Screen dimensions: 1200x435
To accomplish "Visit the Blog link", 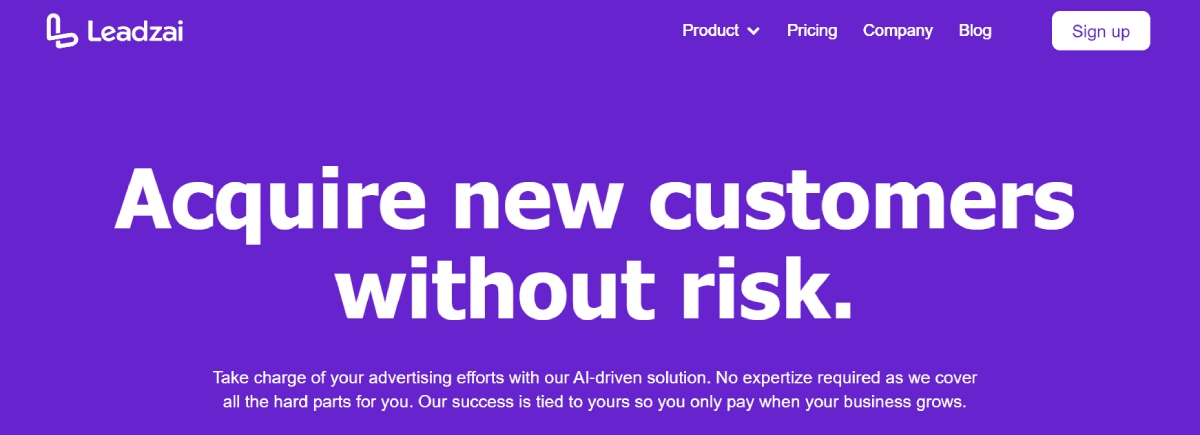I will pos(975,30).
